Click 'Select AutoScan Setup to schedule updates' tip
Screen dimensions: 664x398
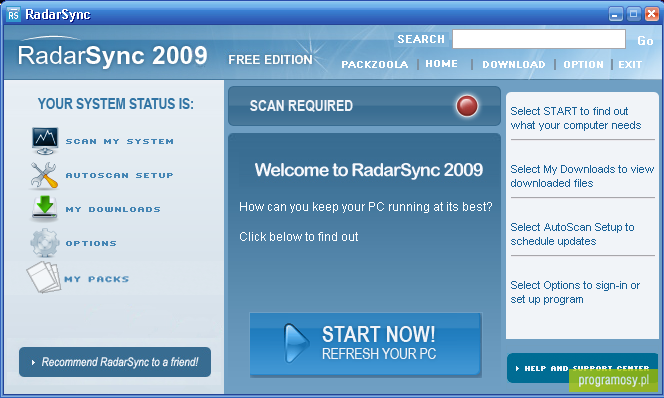[572, 234]
